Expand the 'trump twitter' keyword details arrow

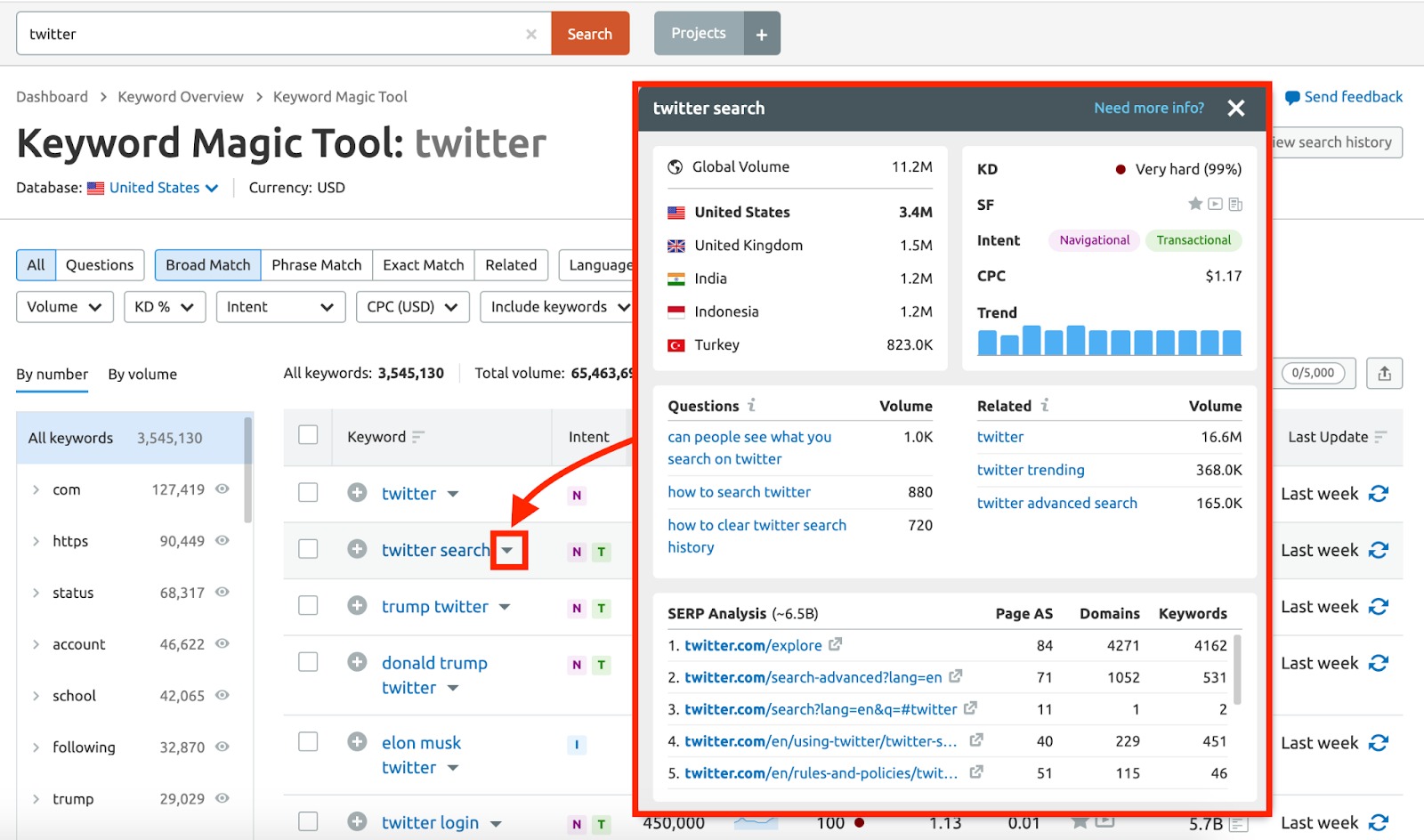click(505, 607)
